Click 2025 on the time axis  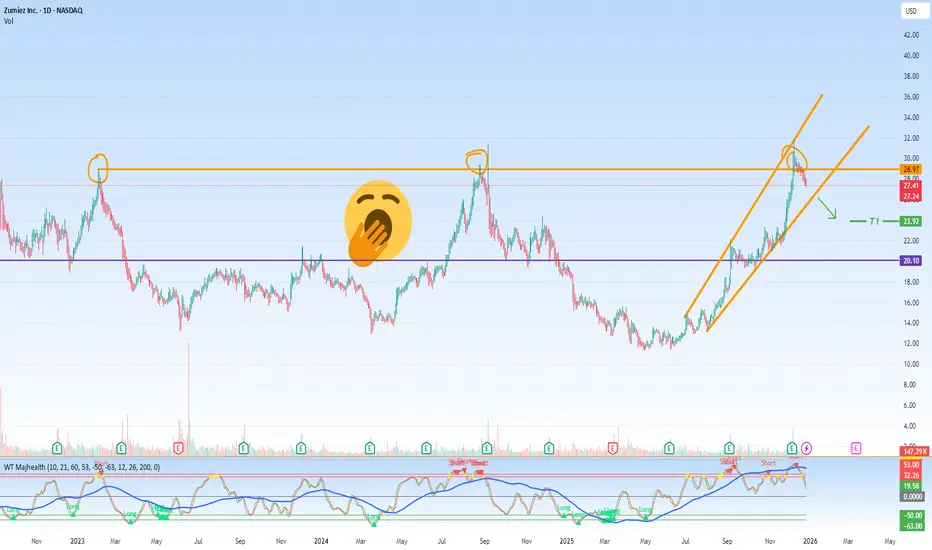[x=567, y=541]
